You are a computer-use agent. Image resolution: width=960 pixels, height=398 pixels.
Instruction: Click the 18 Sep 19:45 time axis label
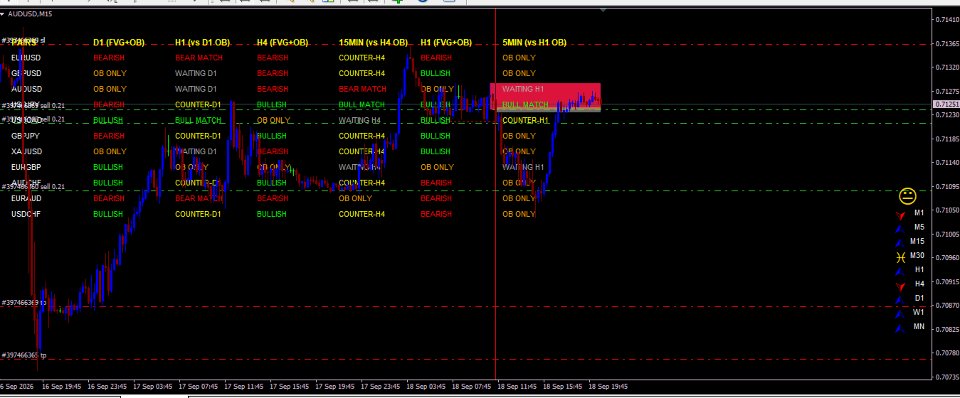point(608,386)
